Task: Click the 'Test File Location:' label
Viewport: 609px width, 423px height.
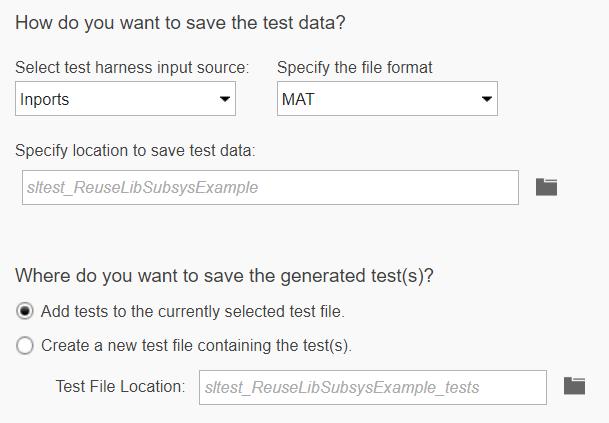Action: (x=121, y=386)
